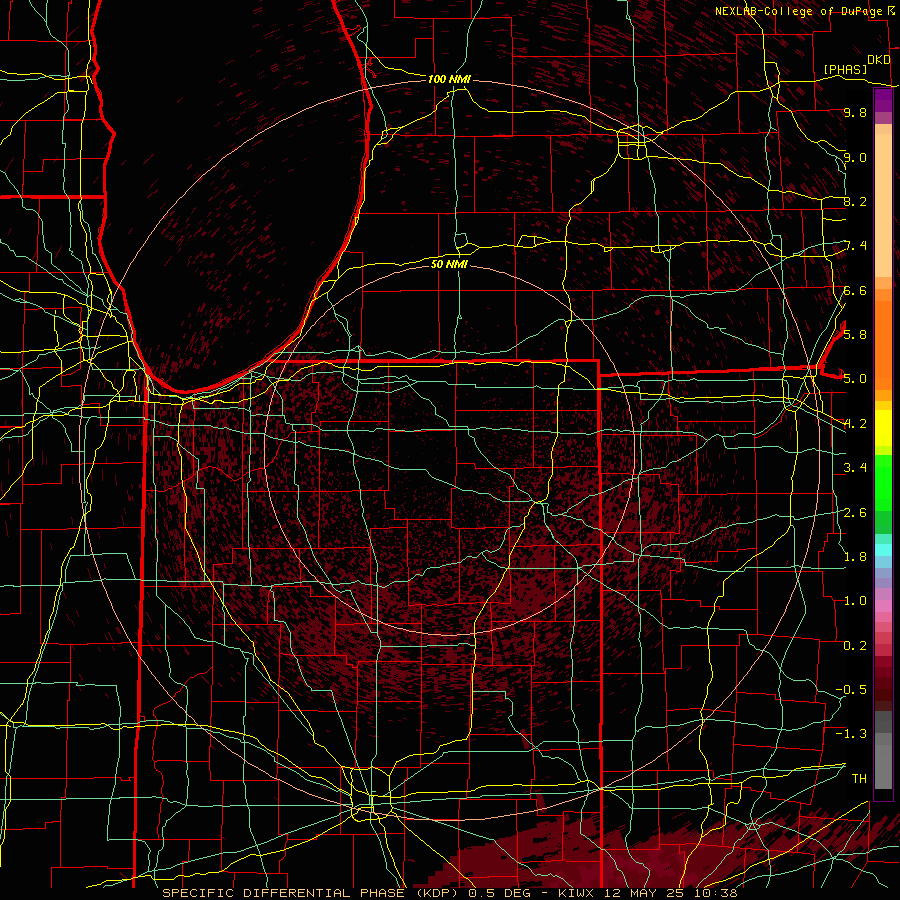
Task: Click the 100 NMI range ring label
Action: pos(449,79)
